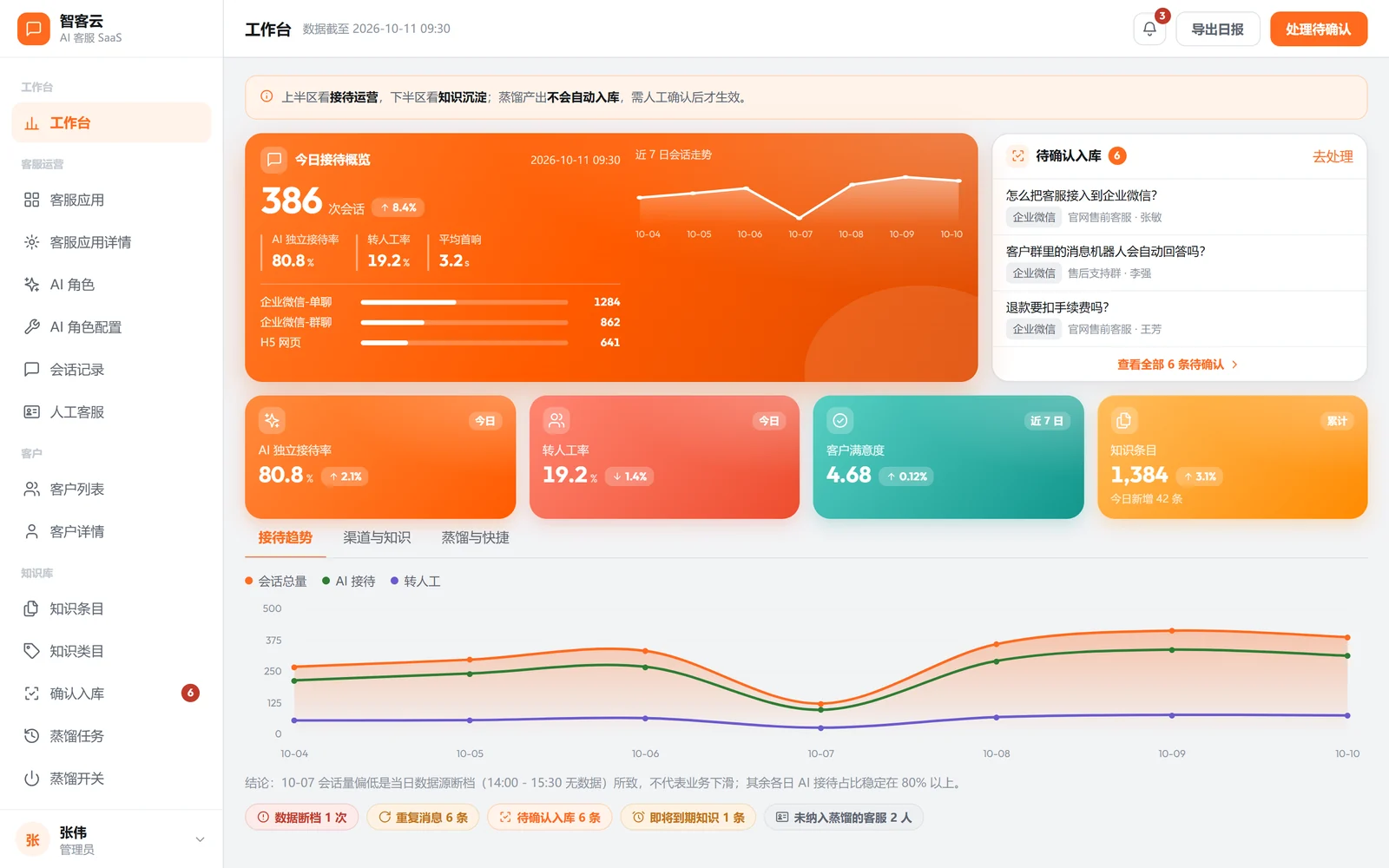
Task: Open 客户群里的消息机器人会自动回答吗? item
Action: pyautogui.click(x=1180, y=262)
